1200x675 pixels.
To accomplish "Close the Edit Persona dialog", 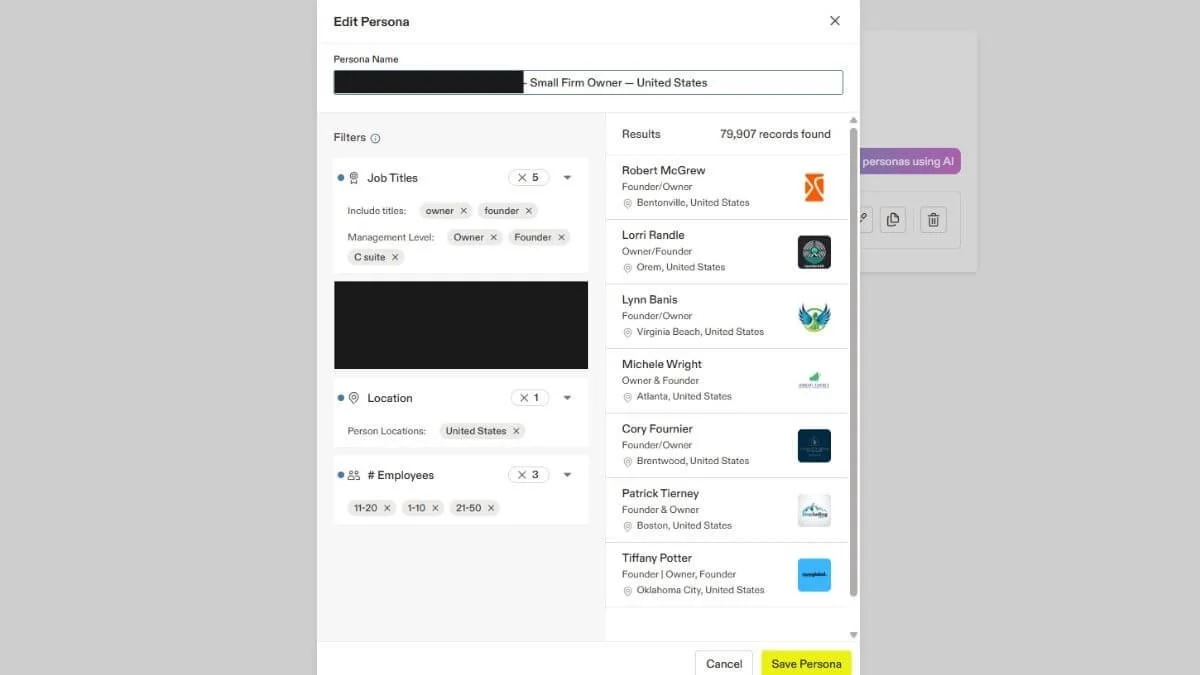I will click(835, 21).
